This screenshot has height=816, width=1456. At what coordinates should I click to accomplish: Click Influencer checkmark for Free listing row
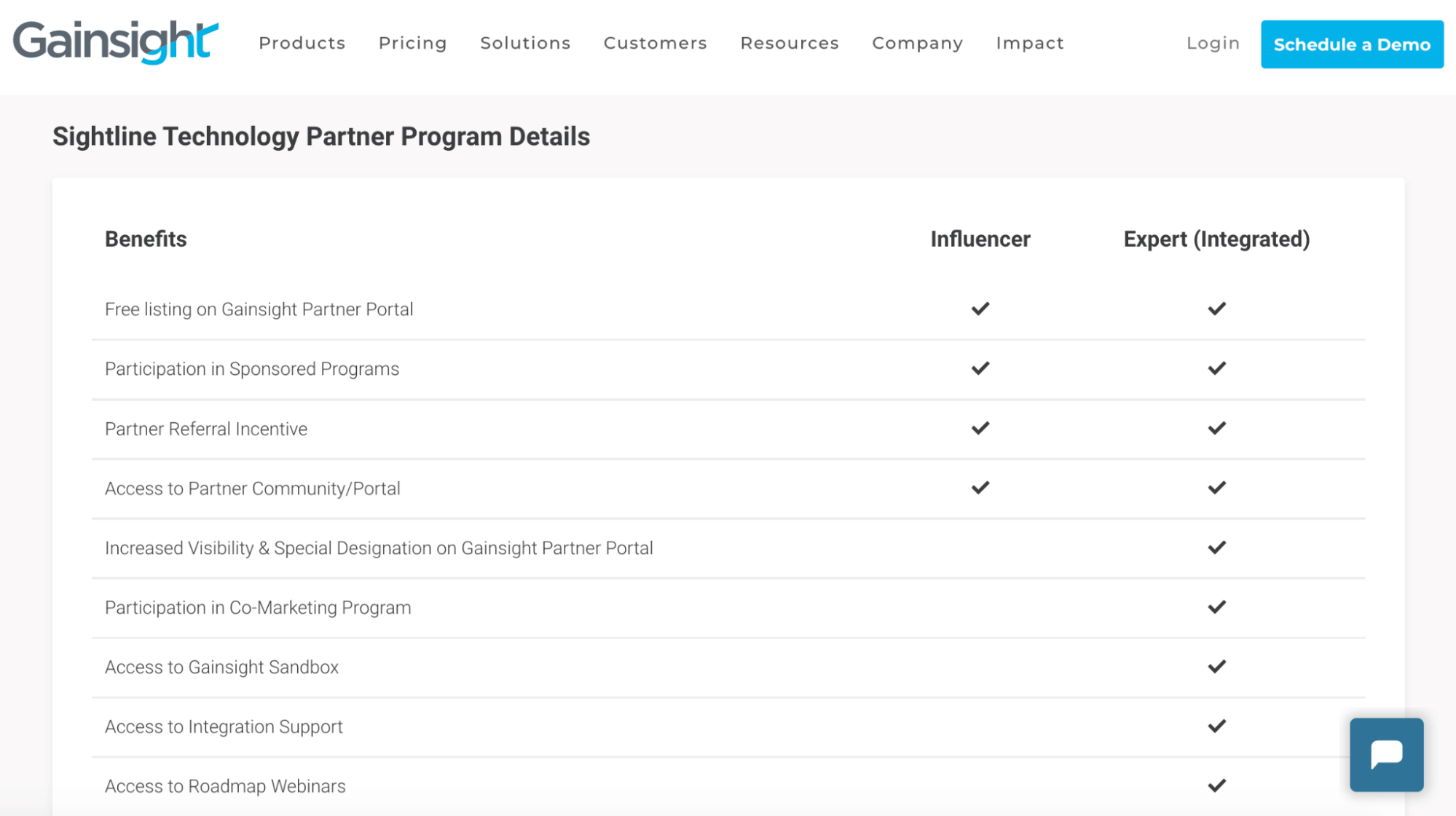click(x=980, y=309)
